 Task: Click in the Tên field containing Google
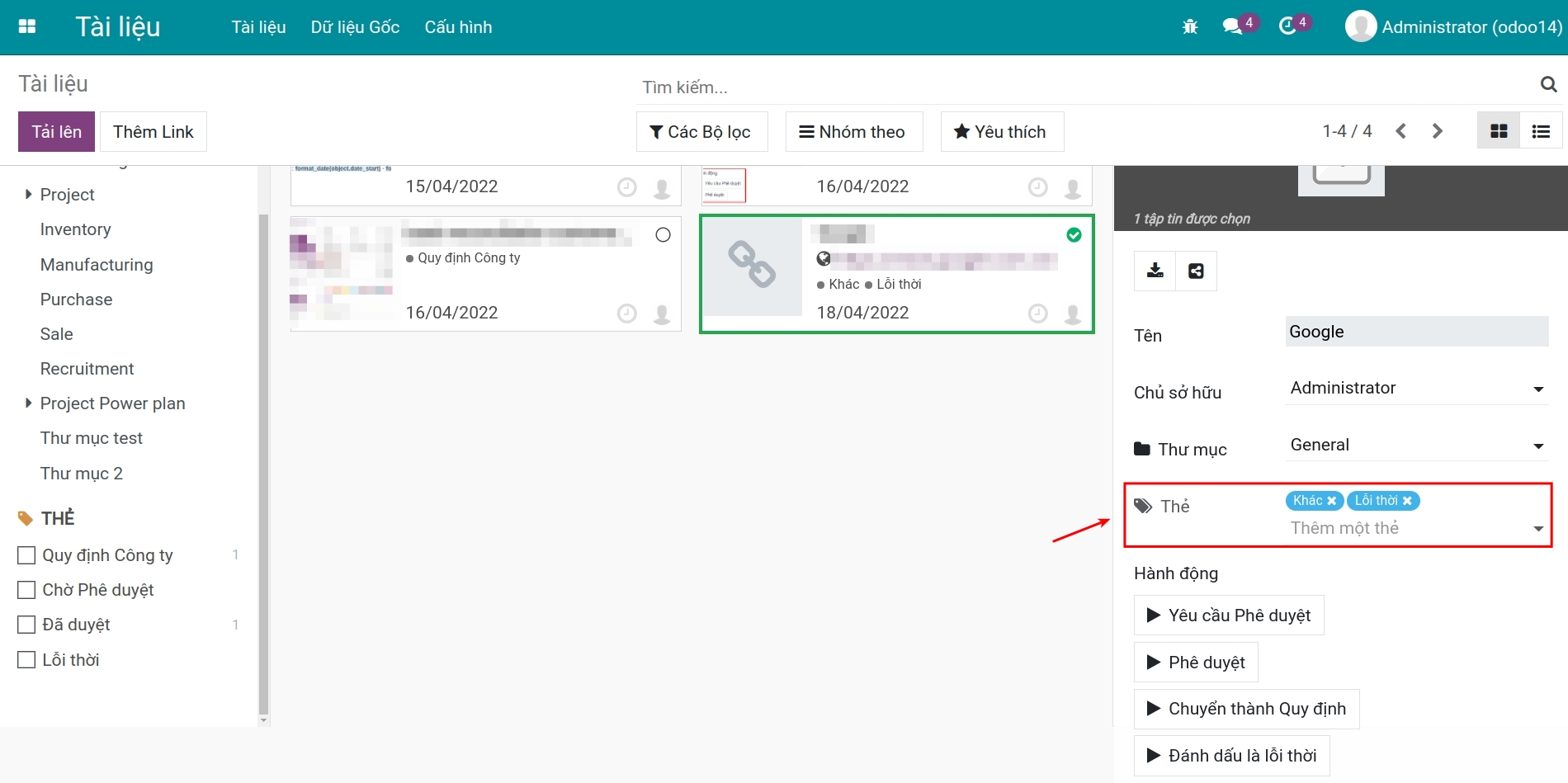pos(1416,332)
